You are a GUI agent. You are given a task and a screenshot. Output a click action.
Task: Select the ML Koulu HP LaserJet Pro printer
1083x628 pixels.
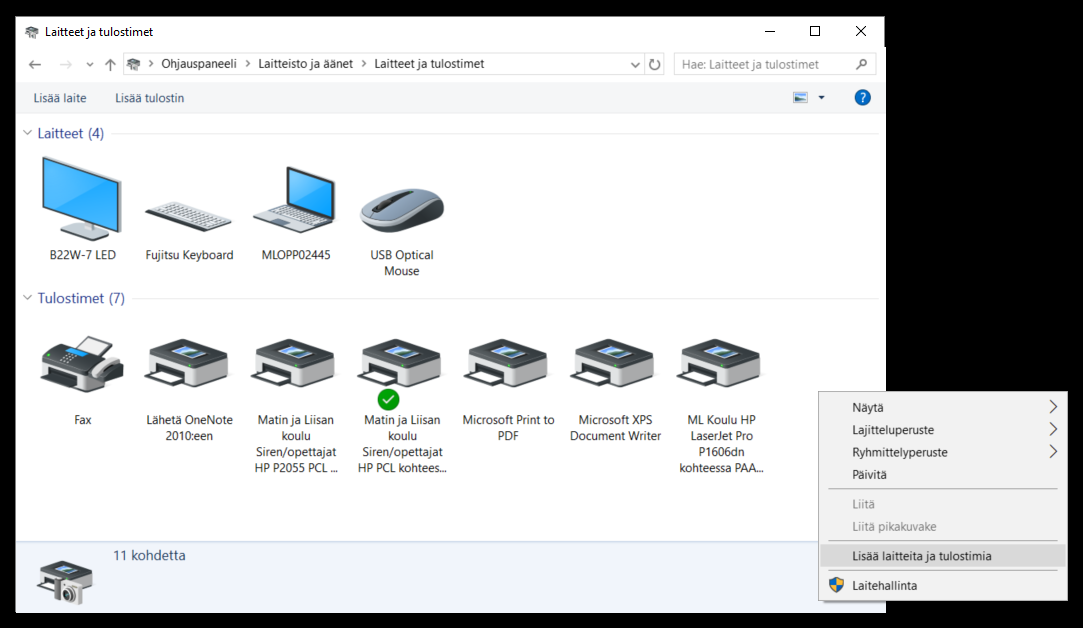click(x=721, y=406)
